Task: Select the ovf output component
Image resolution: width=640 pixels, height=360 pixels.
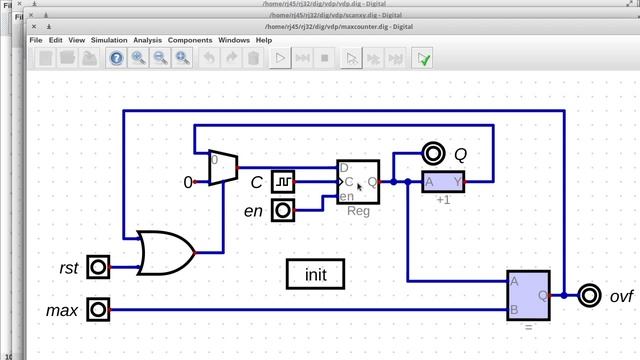Action: click(x=589, y=296)
